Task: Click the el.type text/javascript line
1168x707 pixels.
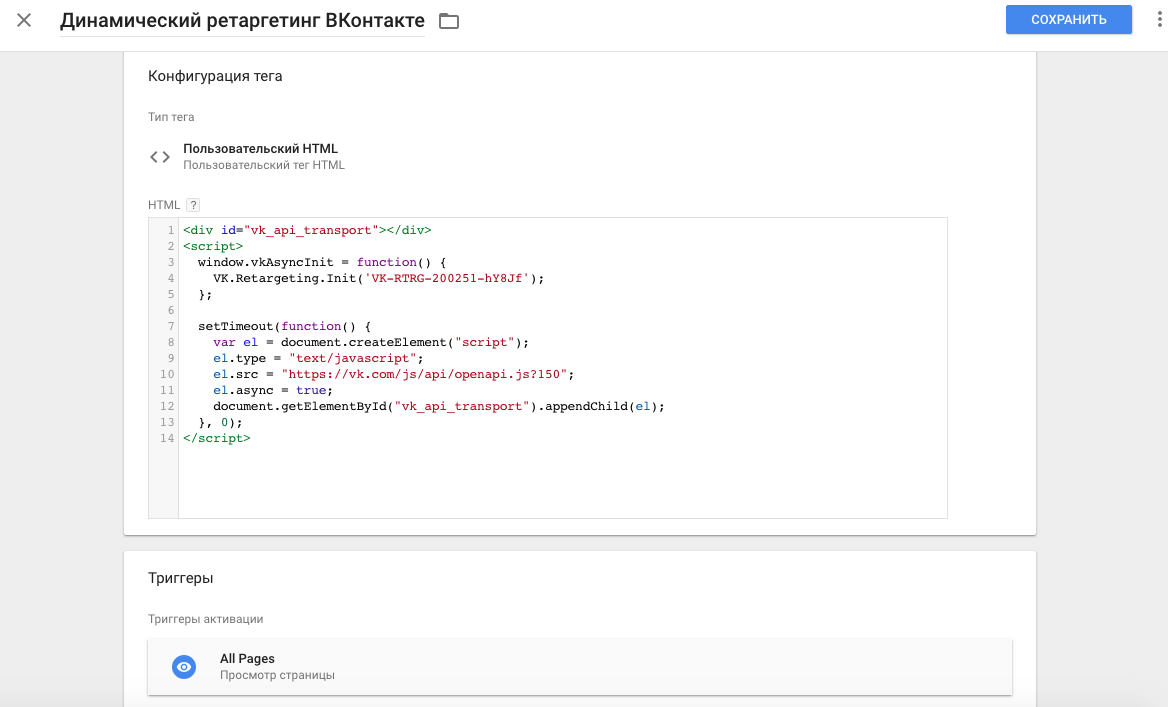Action: coord(318,358)
